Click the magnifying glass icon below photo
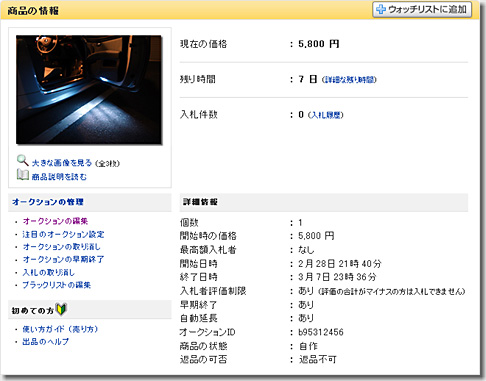This screenshot has width=486, height=381. 23,161
